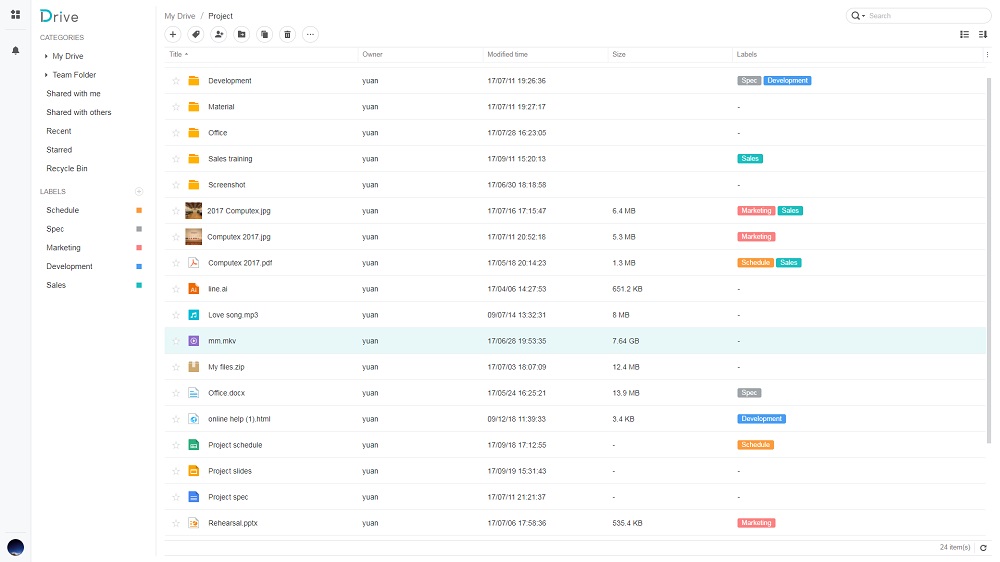Click the share with user icon
The height and width of the screenshot is (562, 1000).
click(x=219, y=34)
